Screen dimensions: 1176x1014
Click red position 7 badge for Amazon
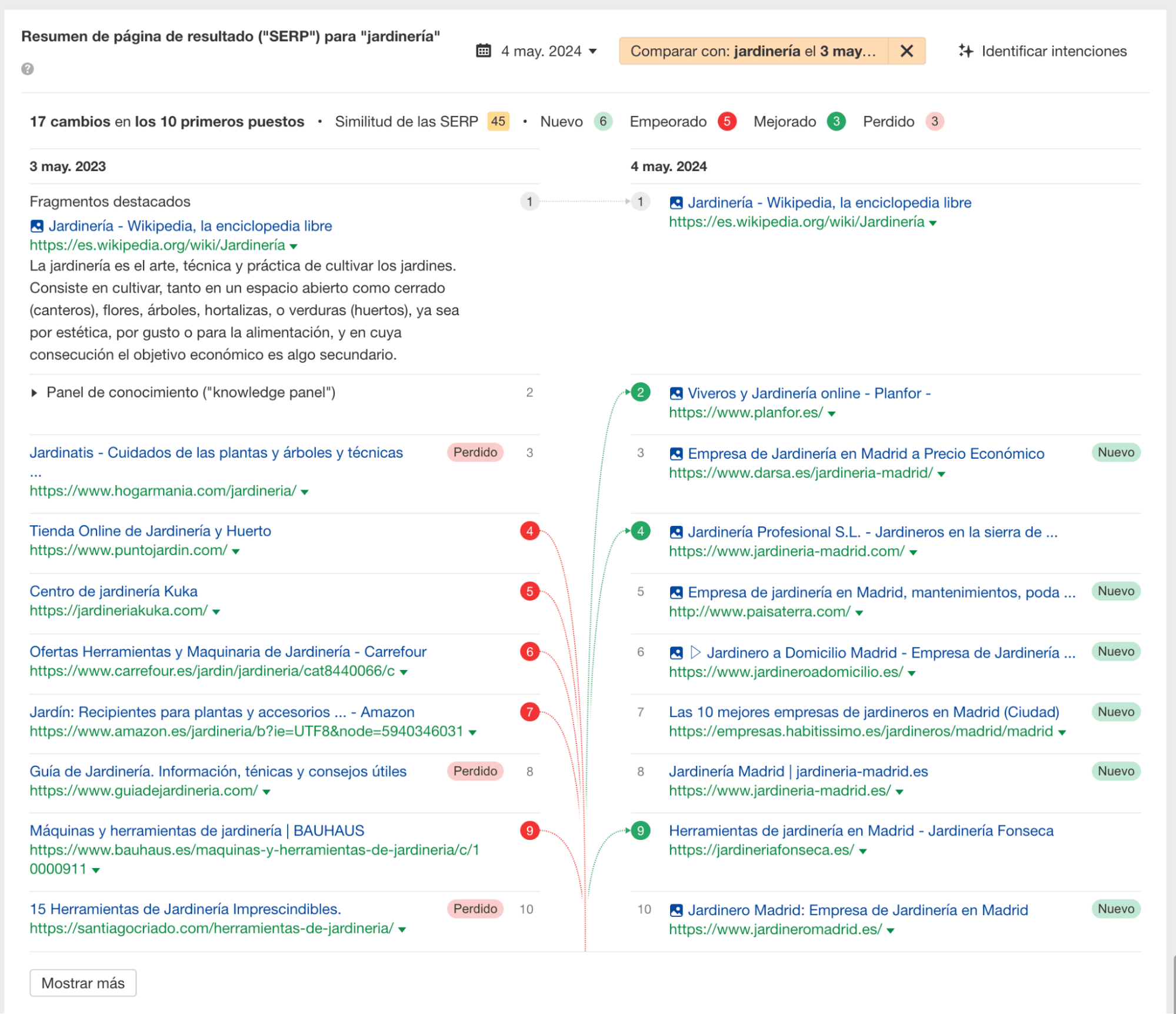click(x=529, y=712)
